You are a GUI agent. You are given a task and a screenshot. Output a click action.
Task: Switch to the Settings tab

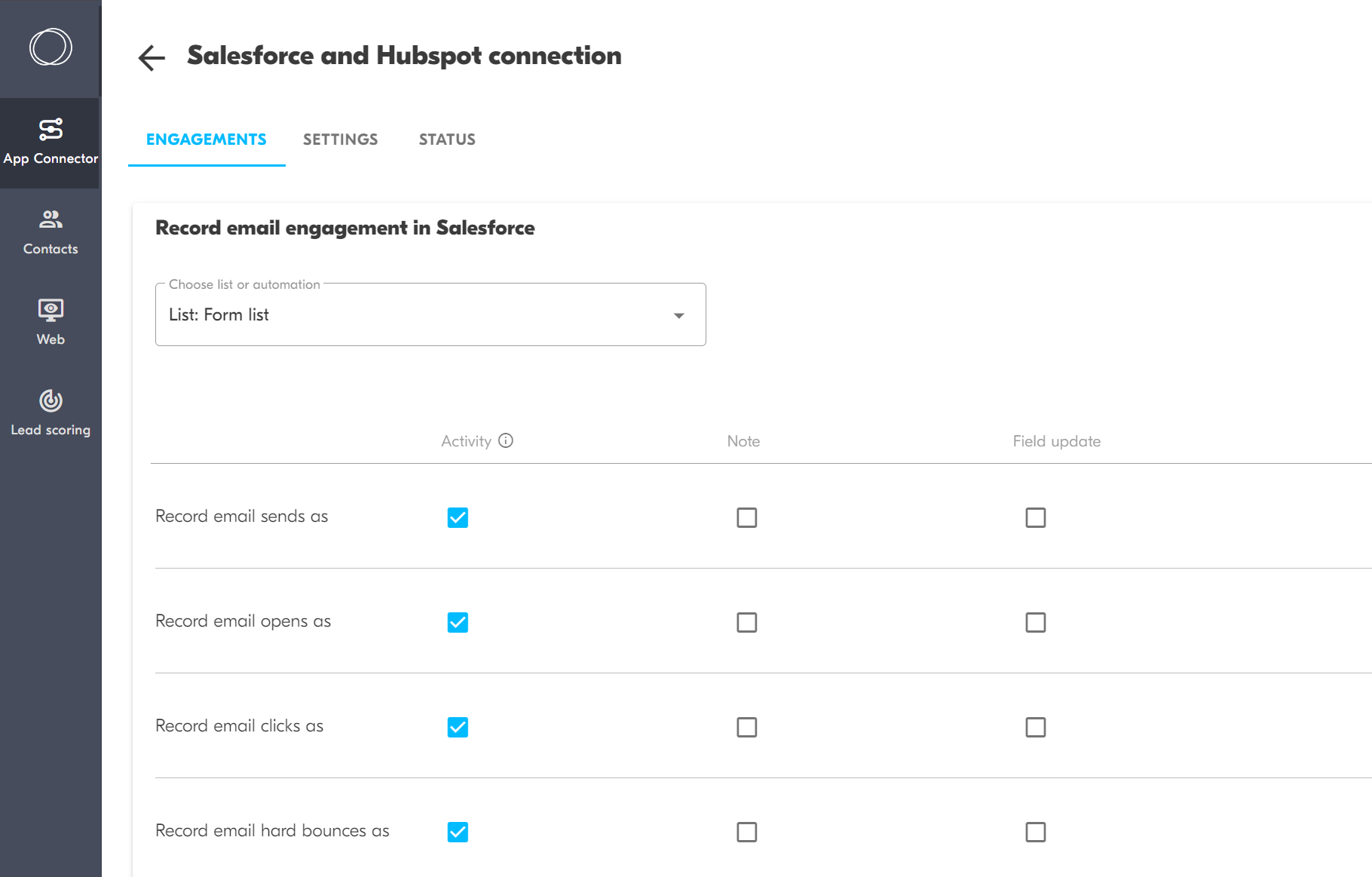pyautogui.click(x=340, y=140)
